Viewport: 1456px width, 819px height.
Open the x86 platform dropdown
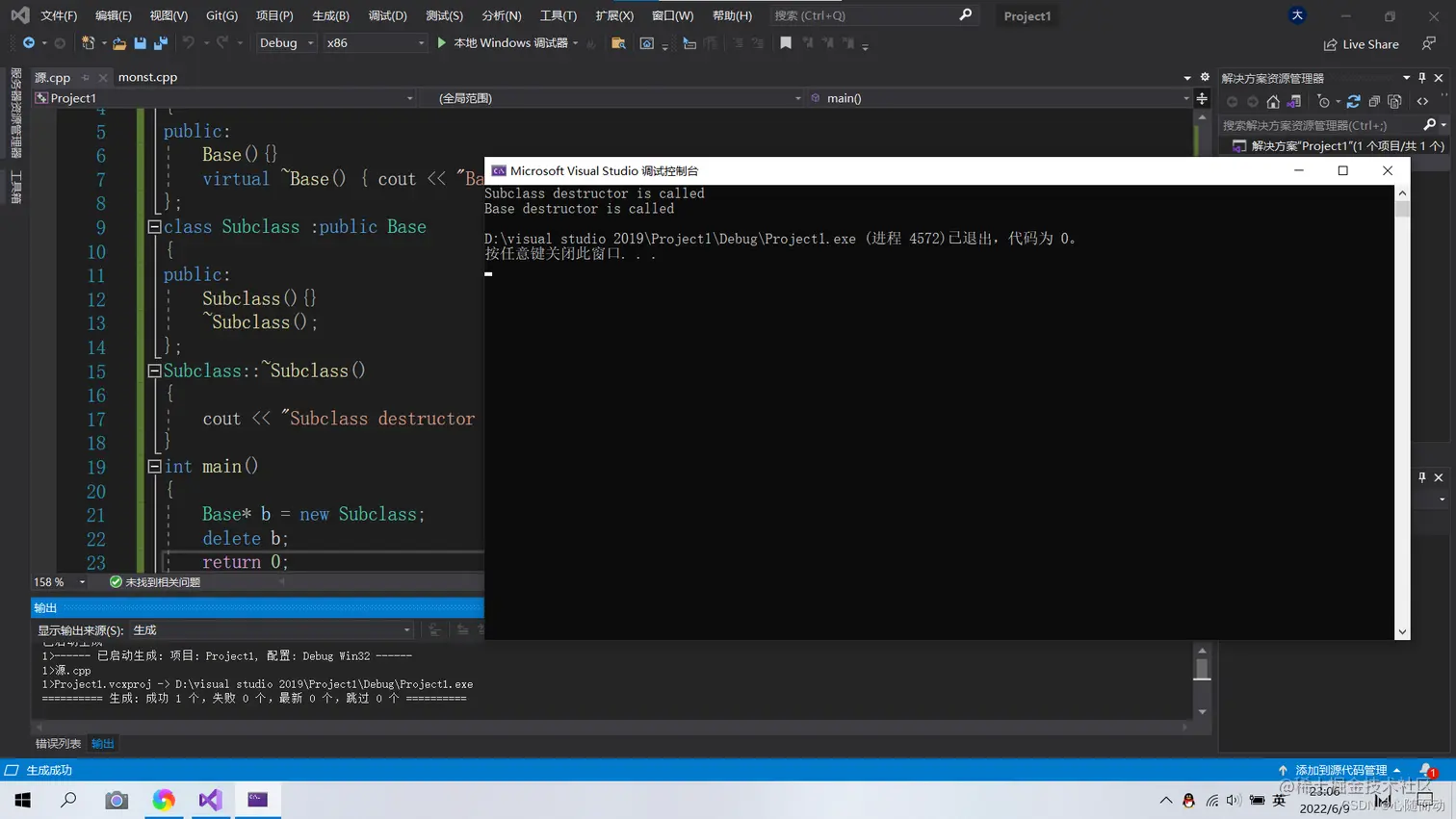(375, 43)
